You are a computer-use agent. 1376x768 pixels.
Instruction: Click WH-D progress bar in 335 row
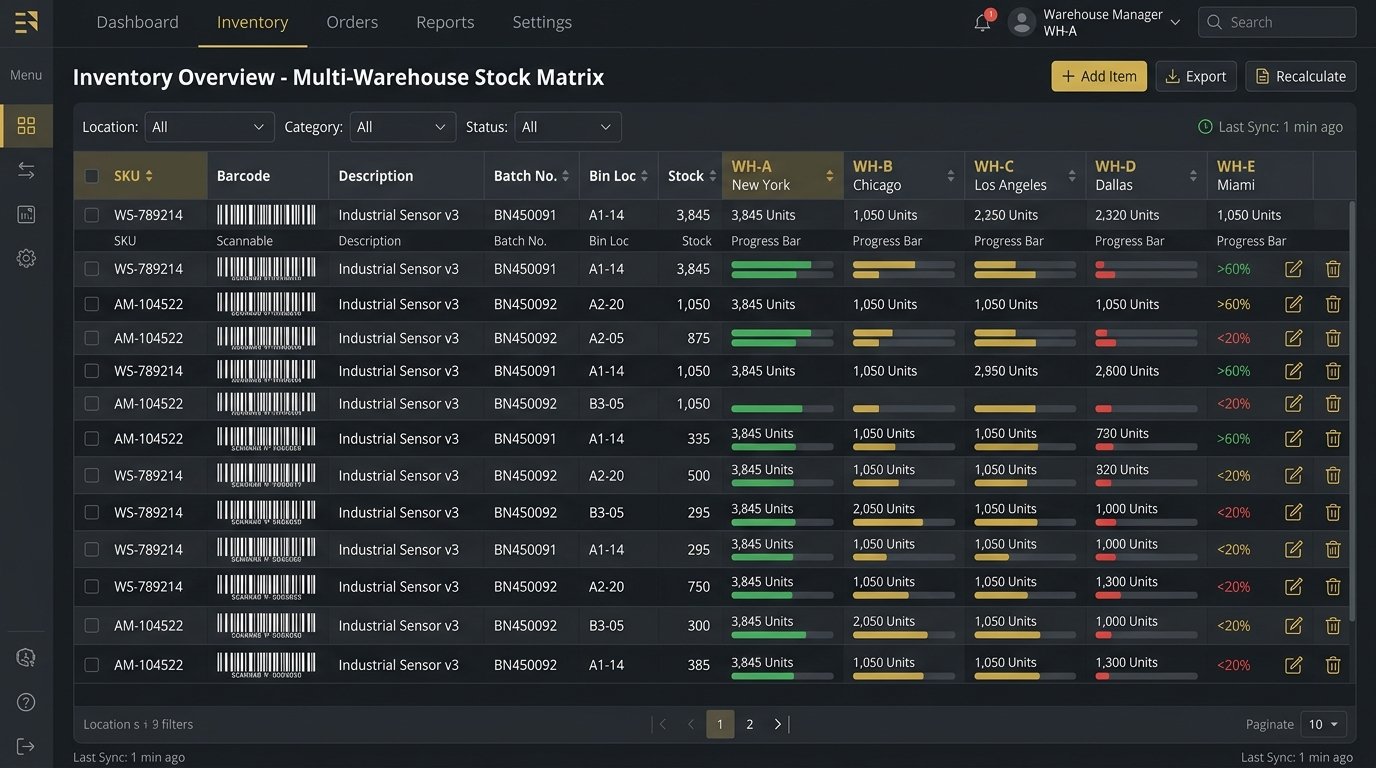[x=1146, y=447]
